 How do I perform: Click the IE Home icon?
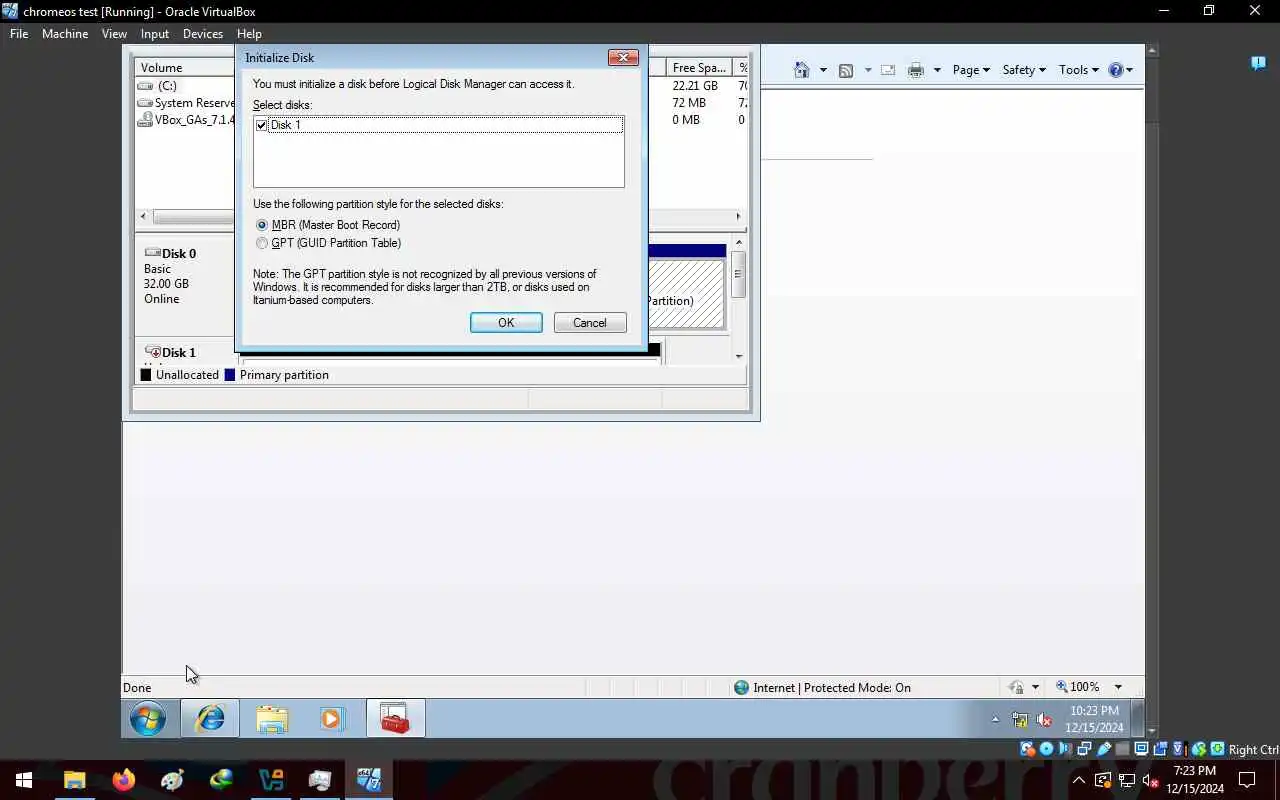[801, 70]
